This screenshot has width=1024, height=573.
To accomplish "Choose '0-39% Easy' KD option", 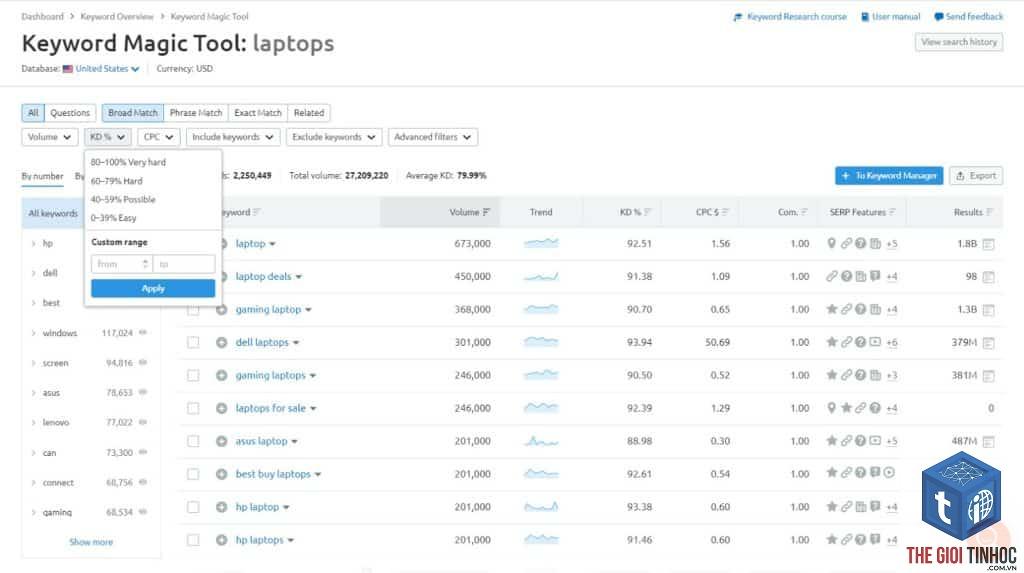I will point(114,218).
